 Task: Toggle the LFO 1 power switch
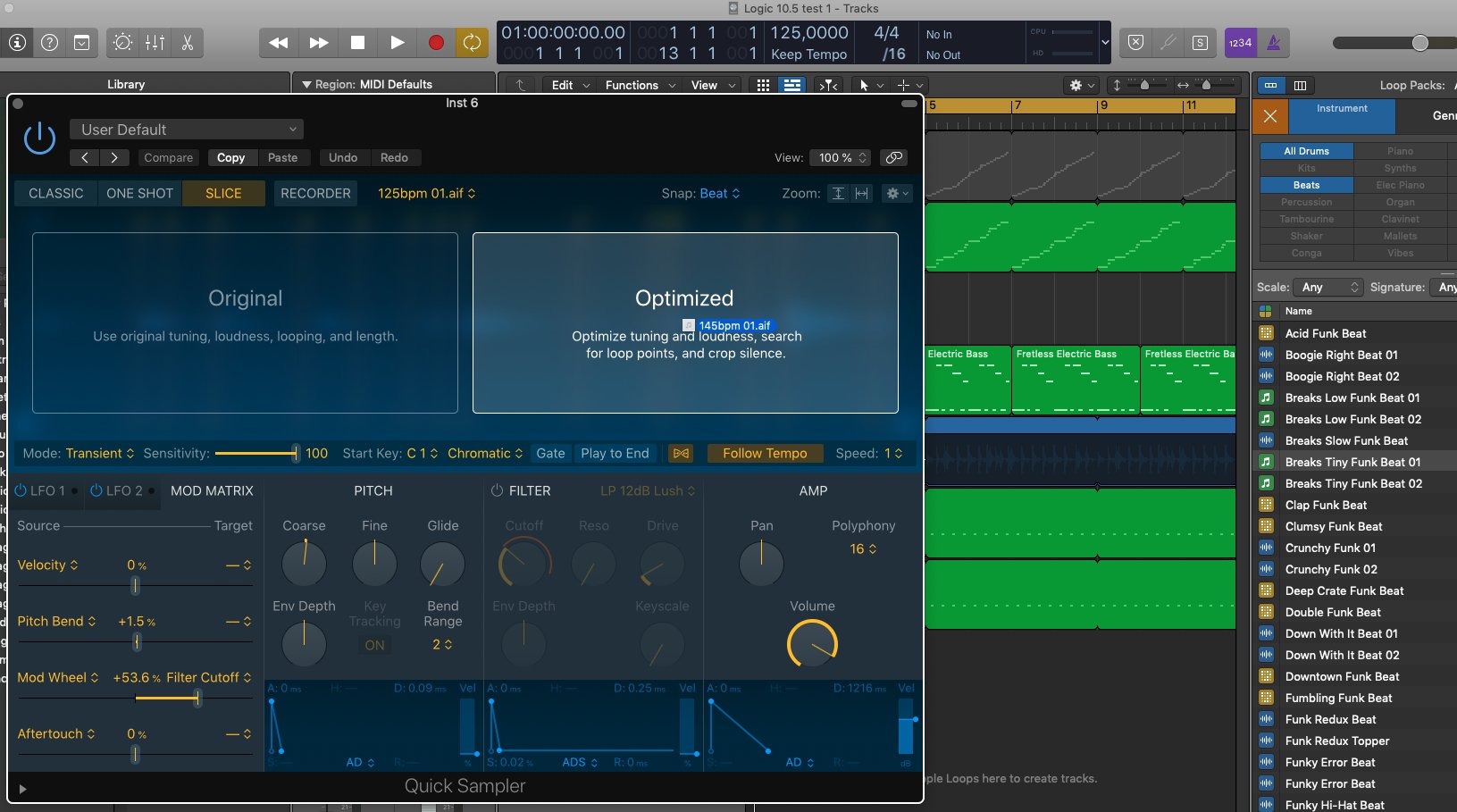pos(21,490)
